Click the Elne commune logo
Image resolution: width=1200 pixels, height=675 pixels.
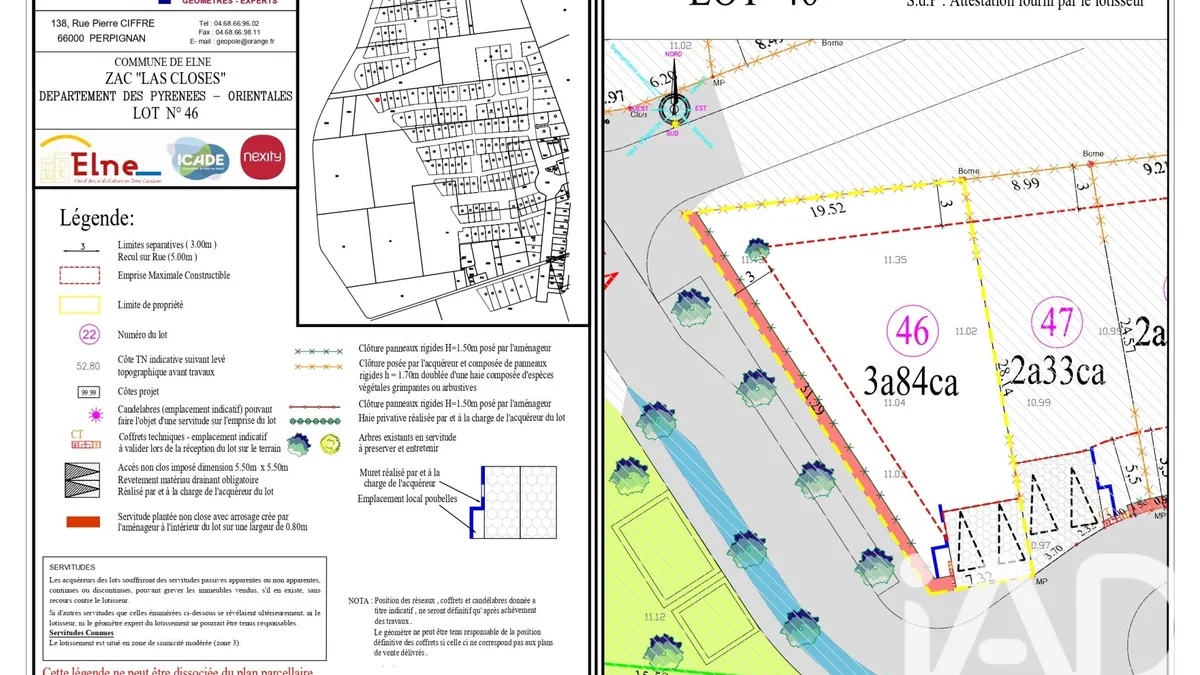click(99, 160)
